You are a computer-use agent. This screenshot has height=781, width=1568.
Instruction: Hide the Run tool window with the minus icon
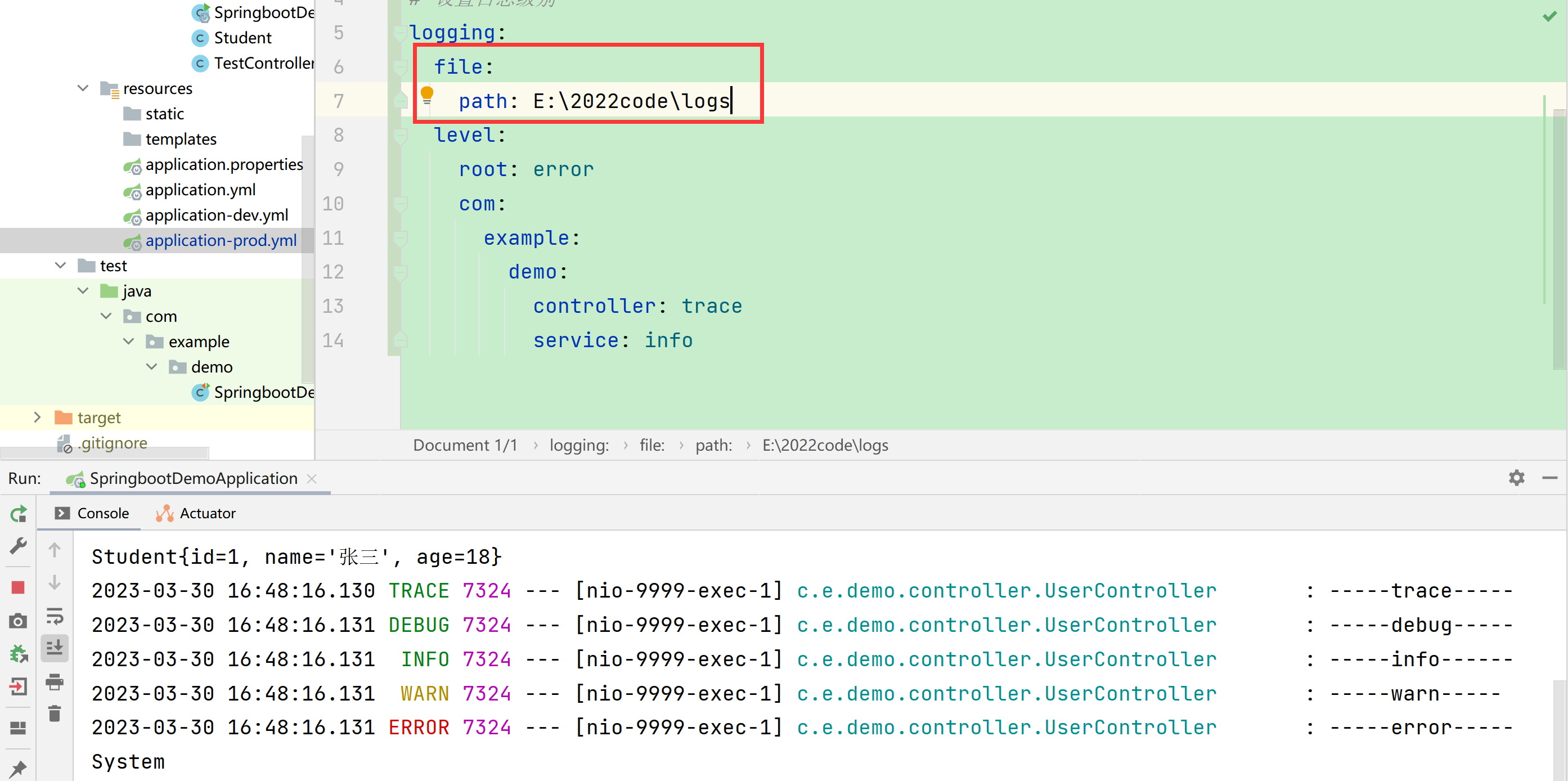point(1549,478)
